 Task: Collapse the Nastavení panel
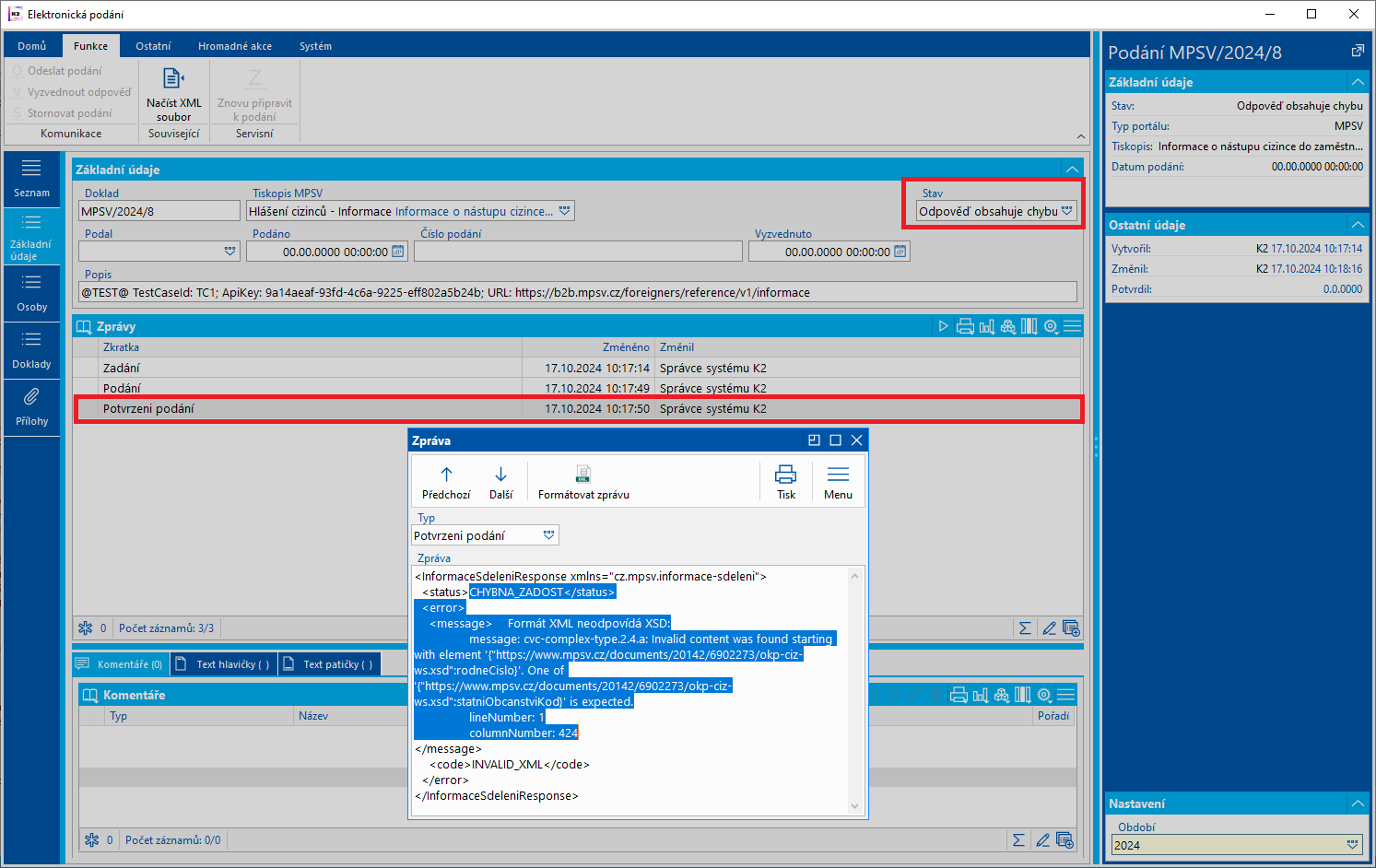(x=1358, y=803)
